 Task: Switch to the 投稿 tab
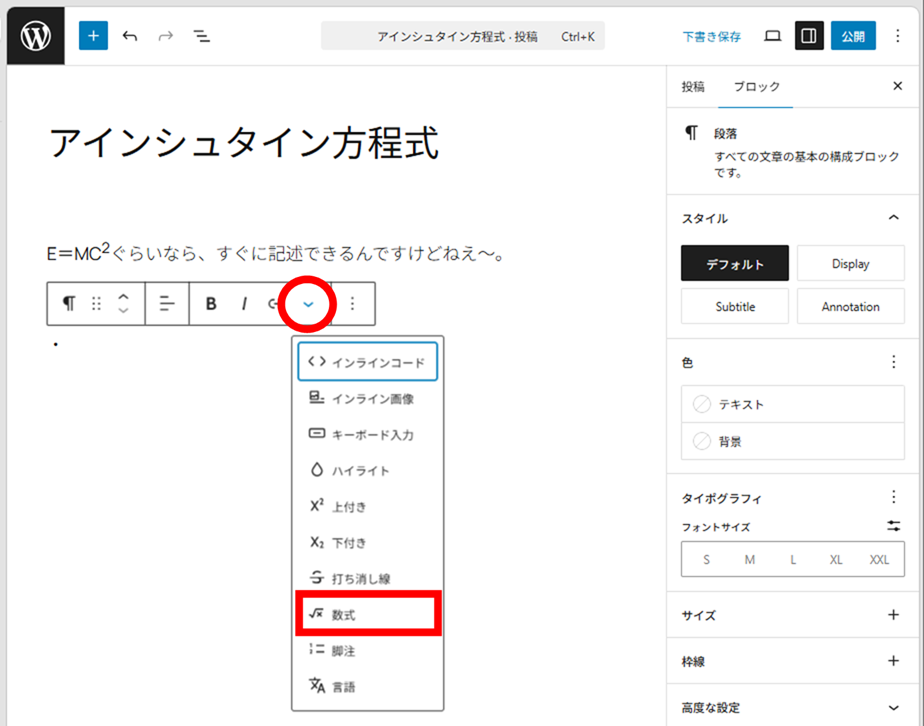[x=693, y=87]
